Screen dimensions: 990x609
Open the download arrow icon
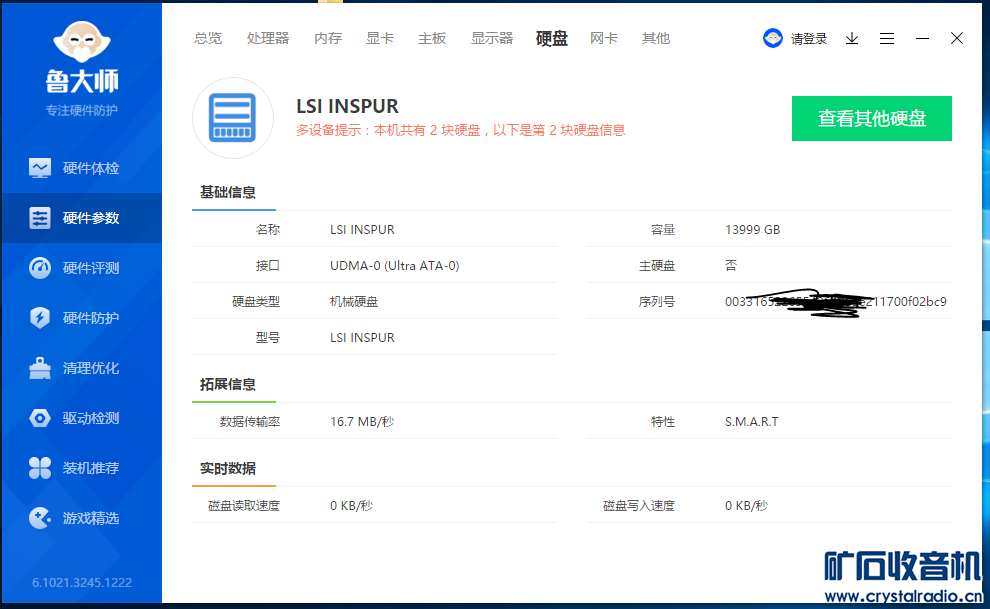(852, 38)
